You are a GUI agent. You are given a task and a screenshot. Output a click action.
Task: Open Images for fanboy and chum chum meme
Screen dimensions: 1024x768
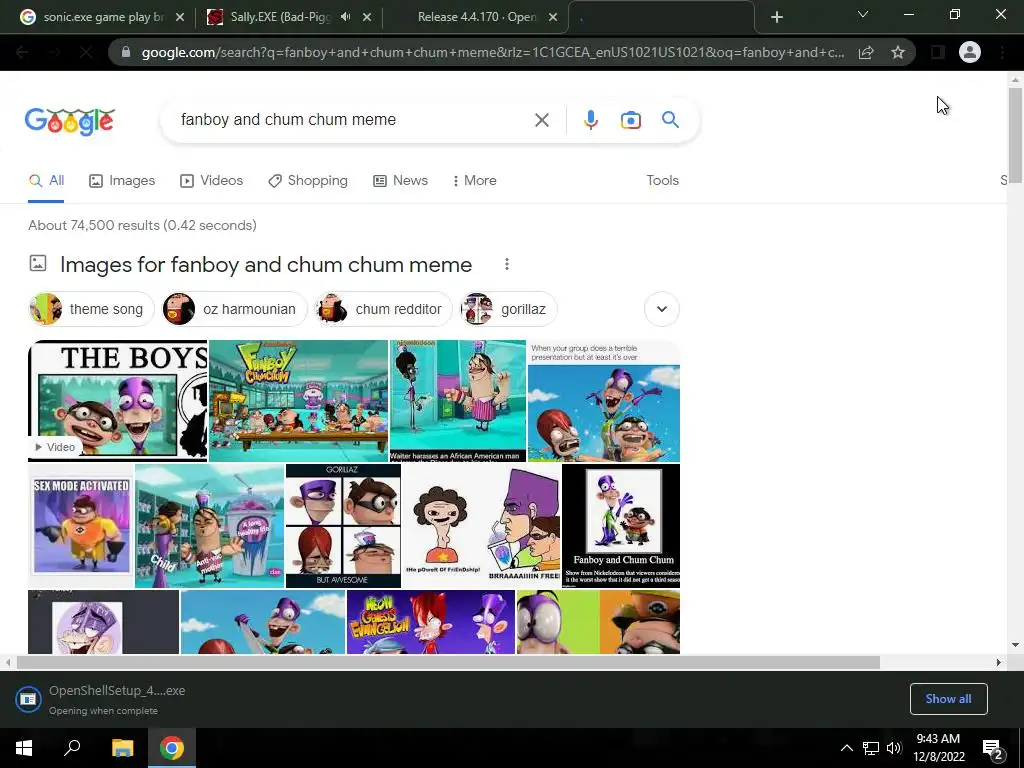(266, 264)
